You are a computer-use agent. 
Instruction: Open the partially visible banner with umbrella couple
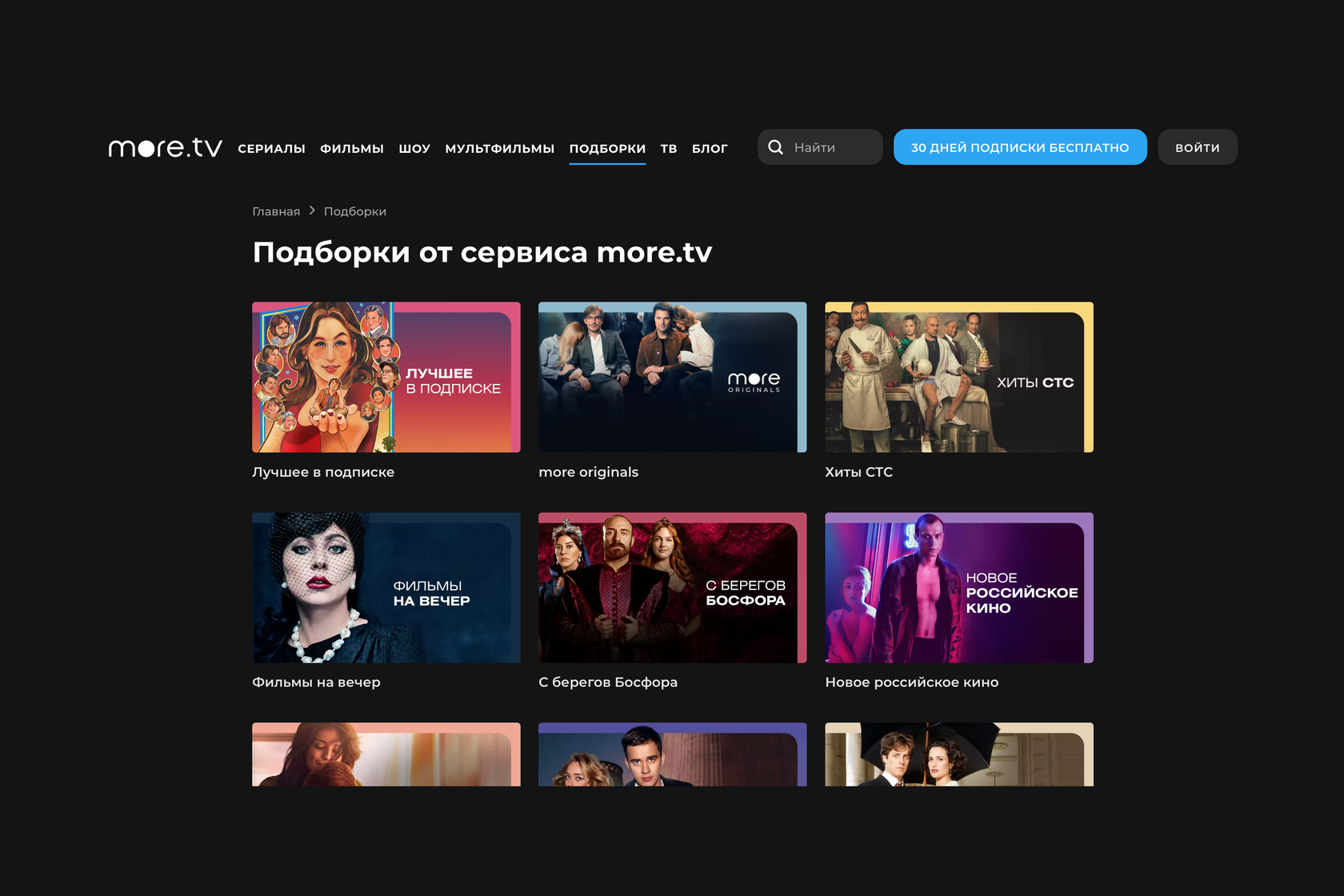tap(959, 754)
